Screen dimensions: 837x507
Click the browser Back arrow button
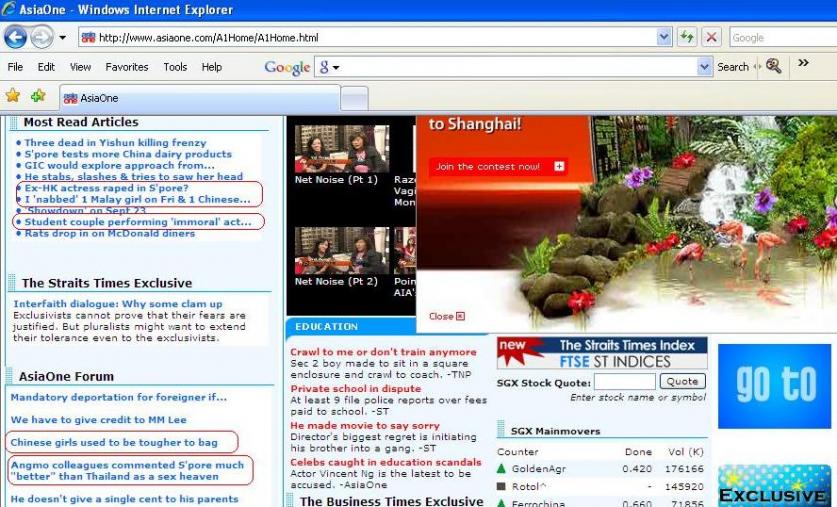pos(15,37)
